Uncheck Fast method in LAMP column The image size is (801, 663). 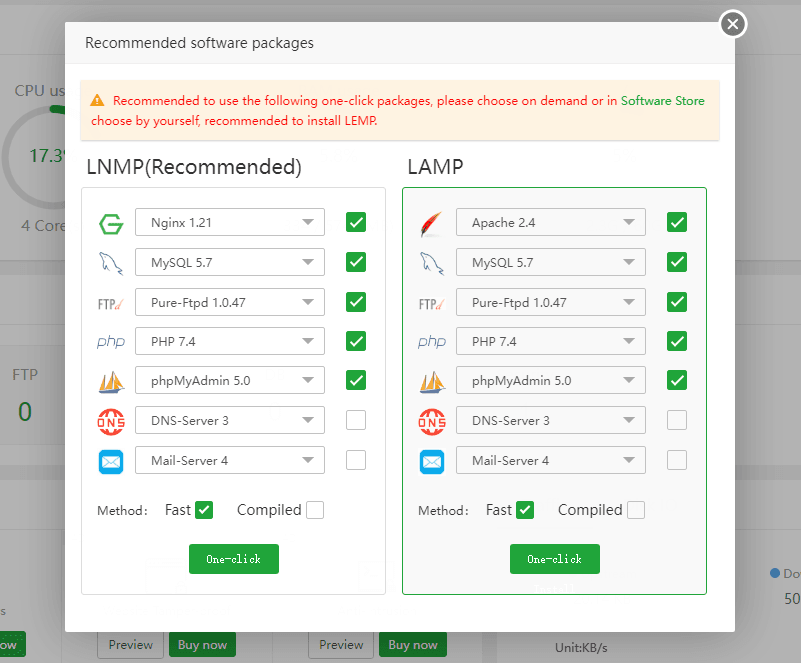[x=524, y=509]
